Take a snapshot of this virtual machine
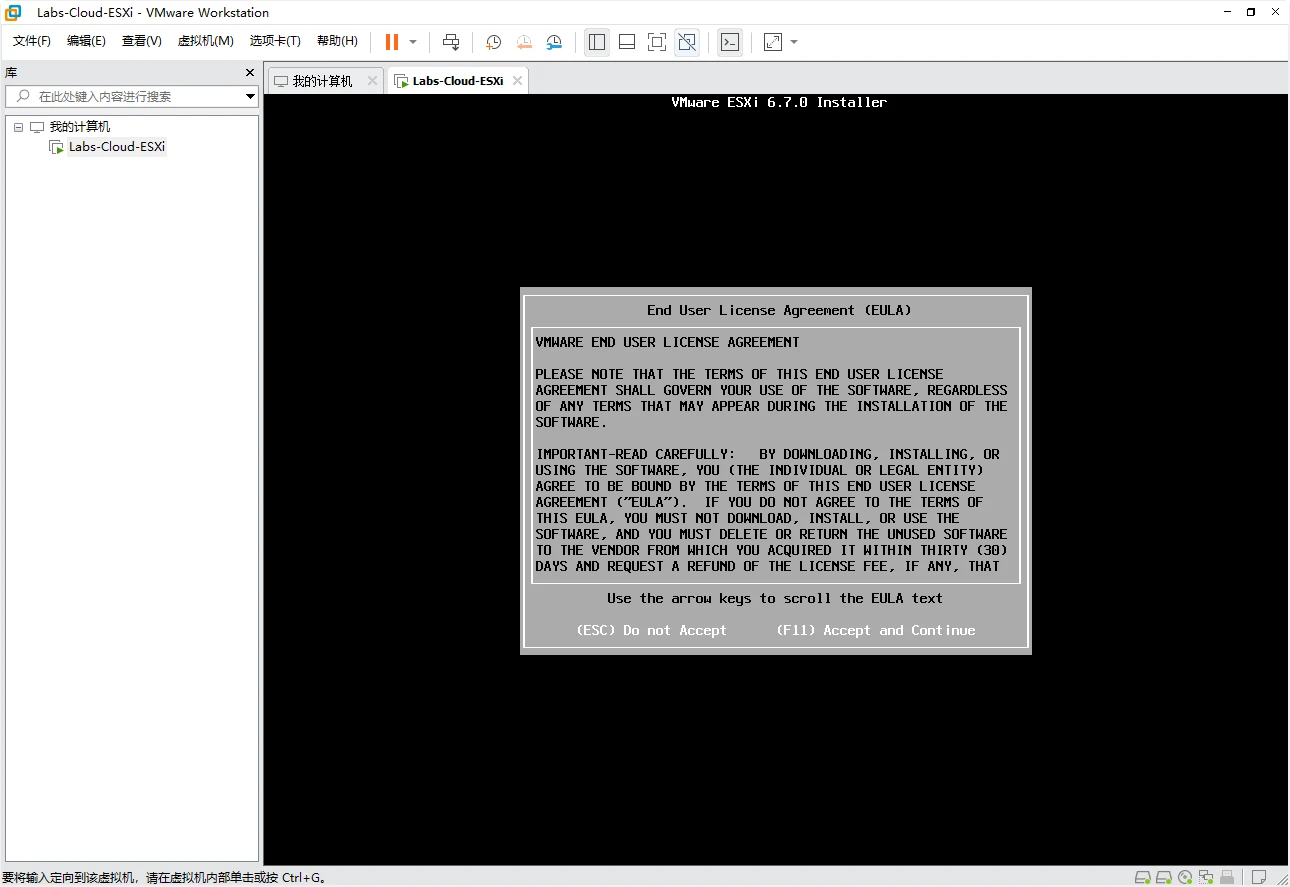 tap(493, 42)
